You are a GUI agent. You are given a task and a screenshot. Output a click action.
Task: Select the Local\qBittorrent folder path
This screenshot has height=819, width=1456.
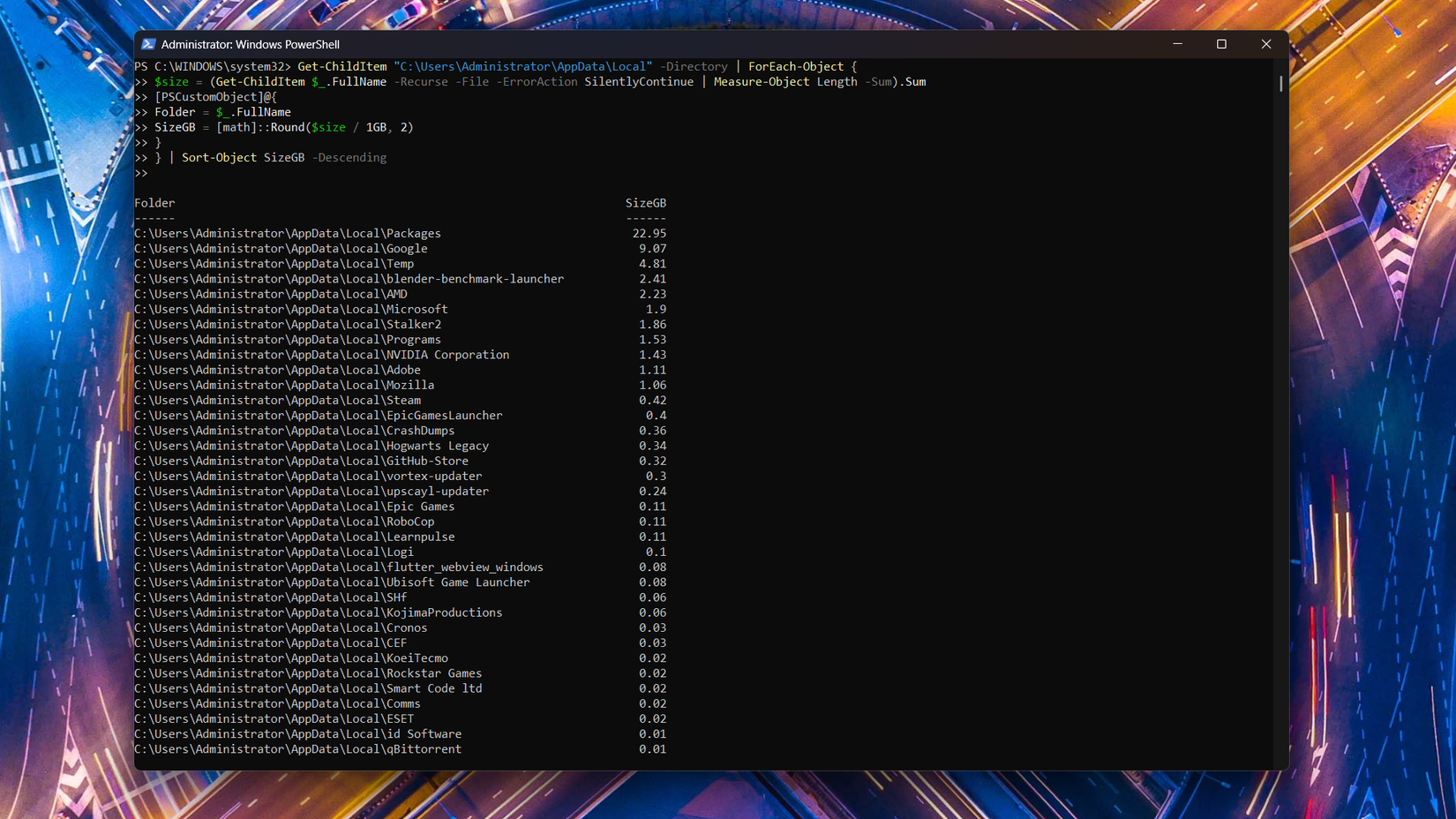pyautogui.click(x=298, y=749)
